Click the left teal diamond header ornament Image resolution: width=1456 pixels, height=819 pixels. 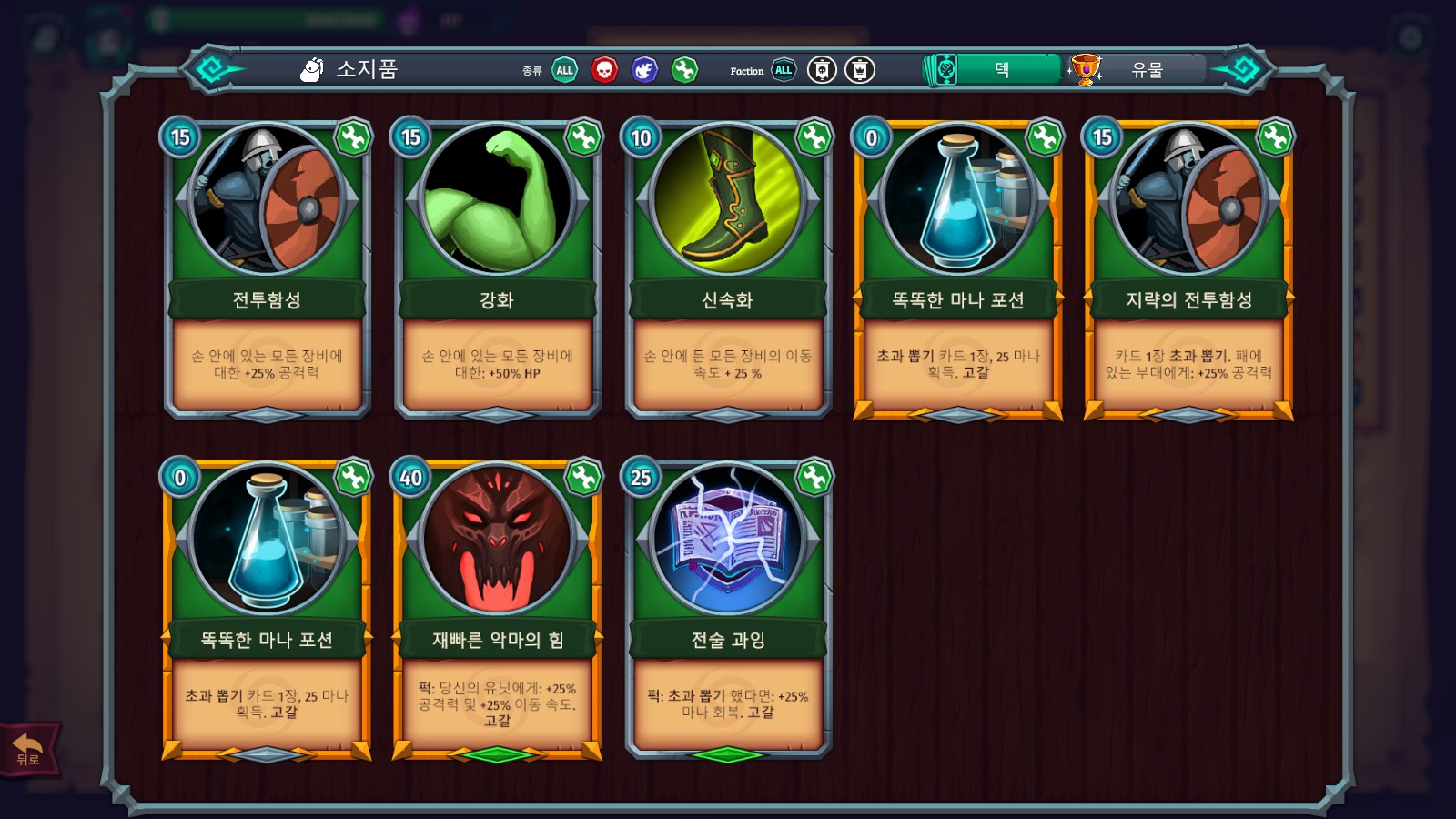pos(215,70)
